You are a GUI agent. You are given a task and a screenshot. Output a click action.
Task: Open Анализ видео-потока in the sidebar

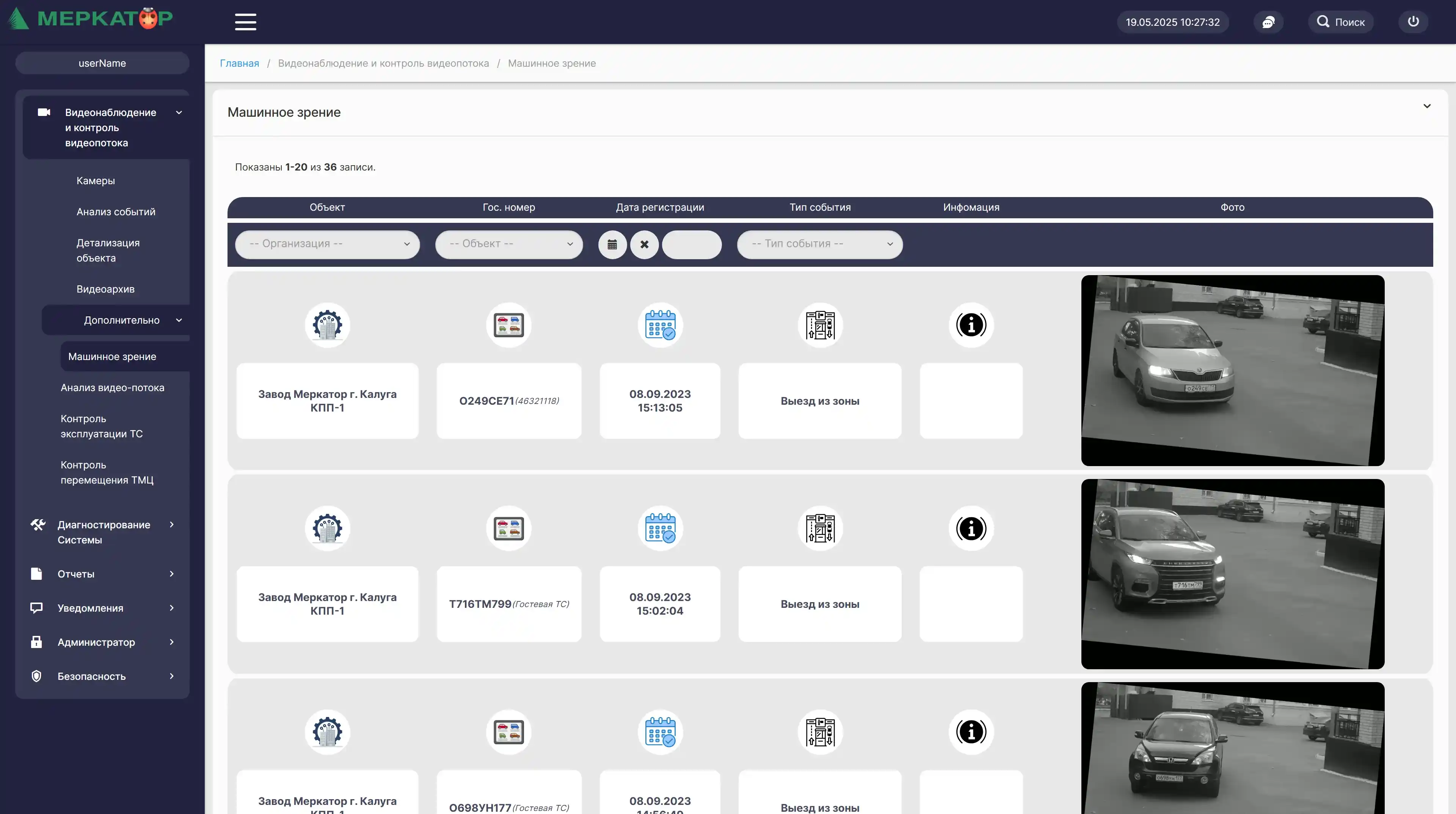click(113, 388)
